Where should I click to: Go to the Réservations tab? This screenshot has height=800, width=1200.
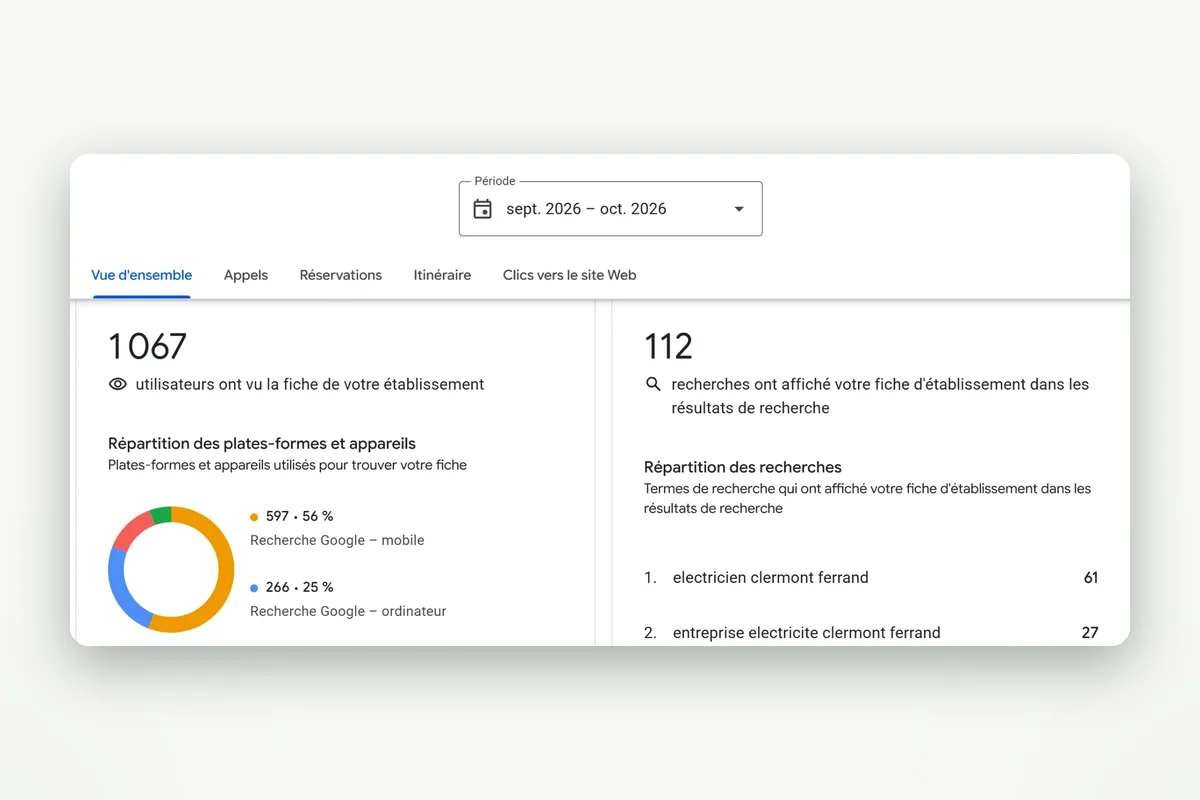(341, 275)
